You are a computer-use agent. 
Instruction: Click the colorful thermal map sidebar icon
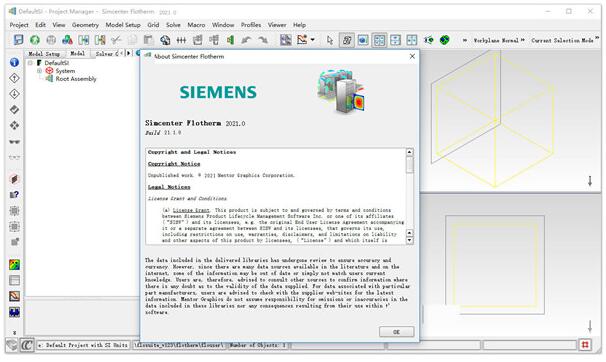pyautogui.click(x=14, y=265)
